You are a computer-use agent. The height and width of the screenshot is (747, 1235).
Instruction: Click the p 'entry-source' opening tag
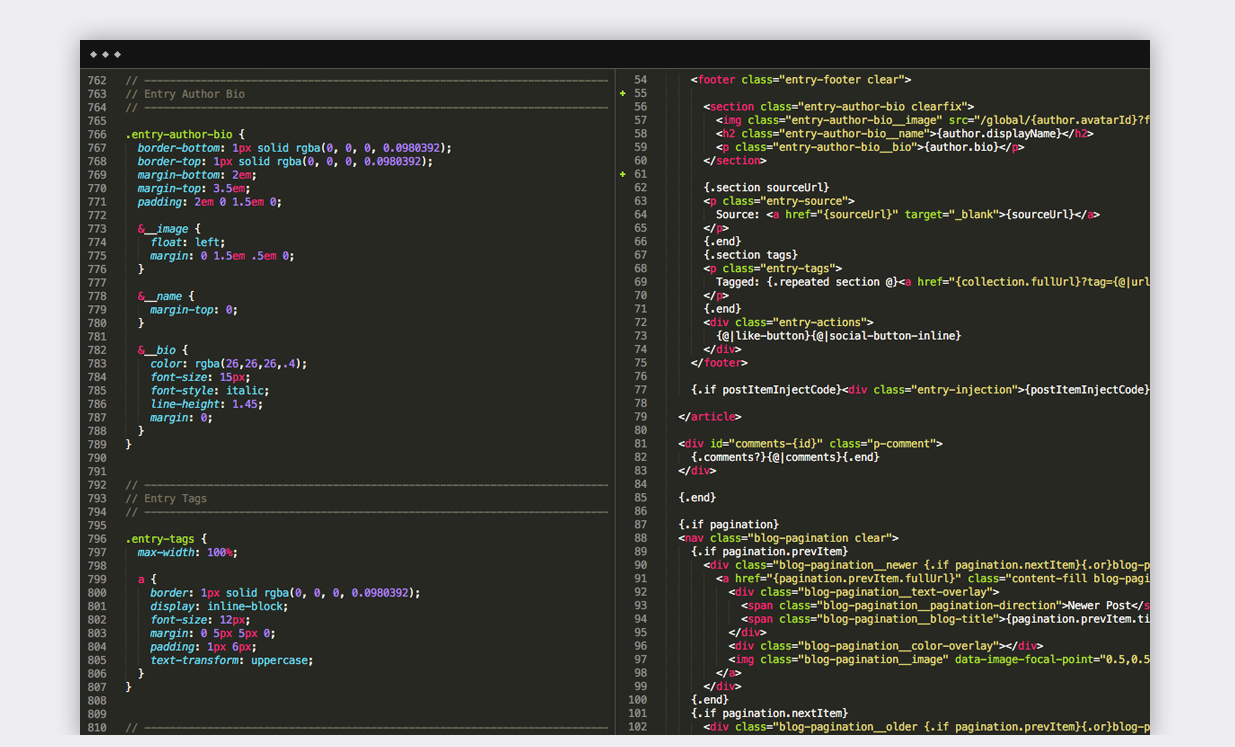pos(779,201)
